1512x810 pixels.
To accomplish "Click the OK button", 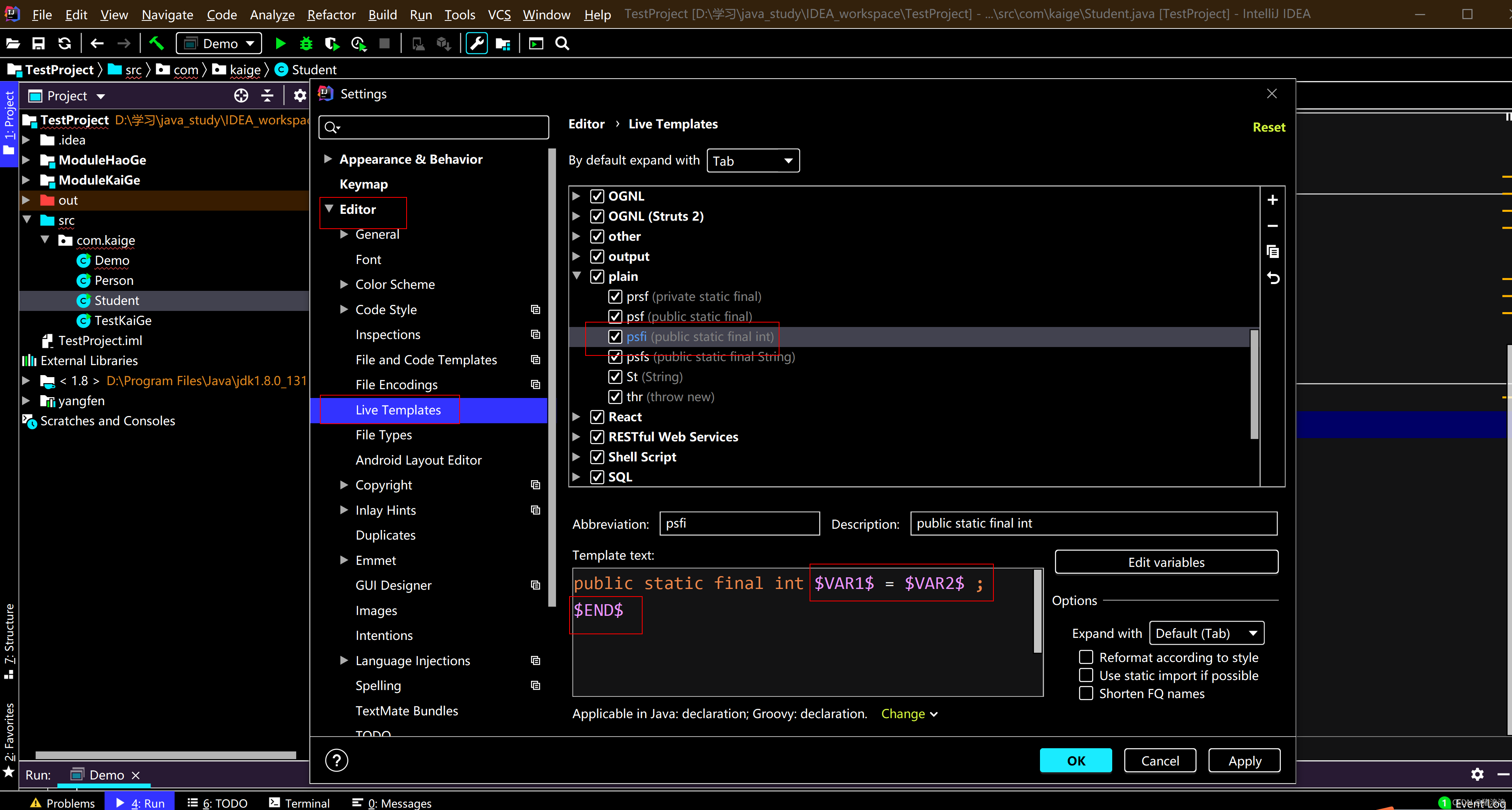I will (x=1076, y=761).
